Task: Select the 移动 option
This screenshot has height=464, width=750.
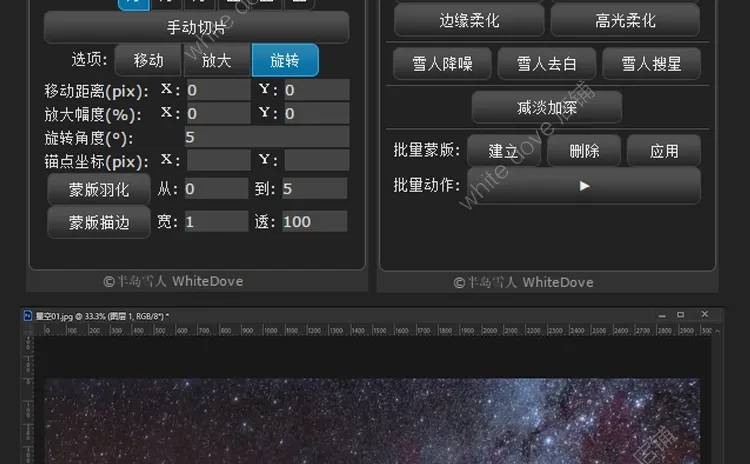Action: 148,60
